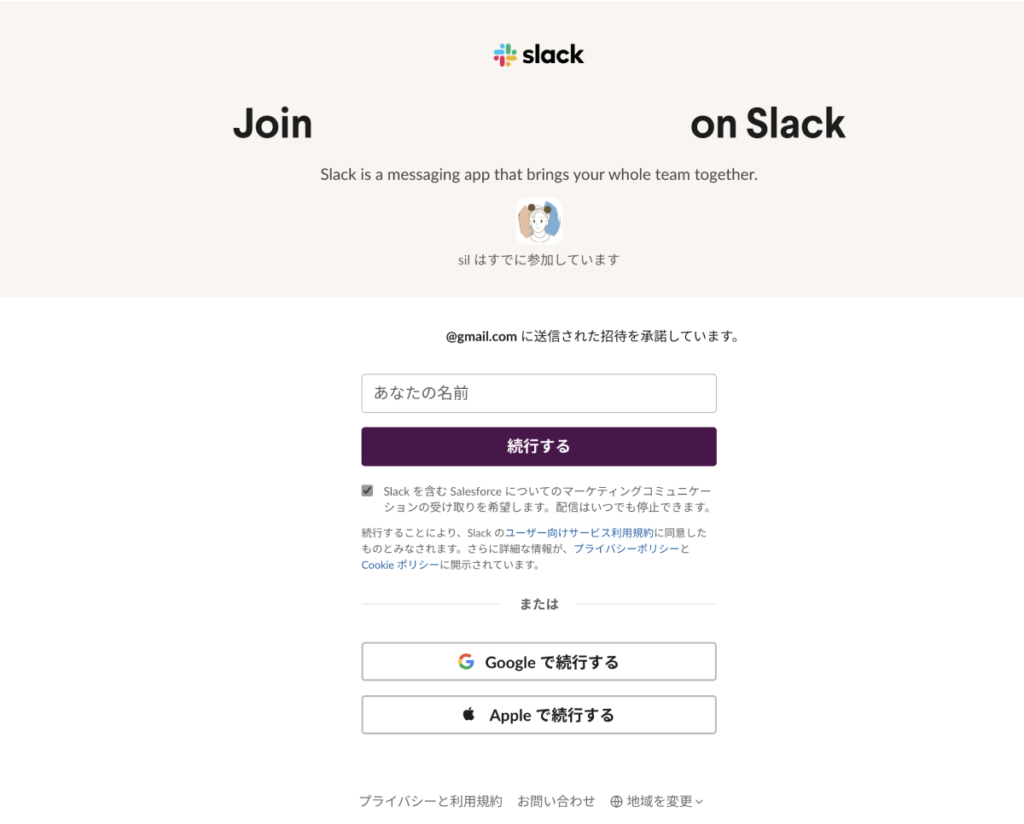Open the footer プライバシーと利用規約 link
1024x824 pixels.
point(430,801)
